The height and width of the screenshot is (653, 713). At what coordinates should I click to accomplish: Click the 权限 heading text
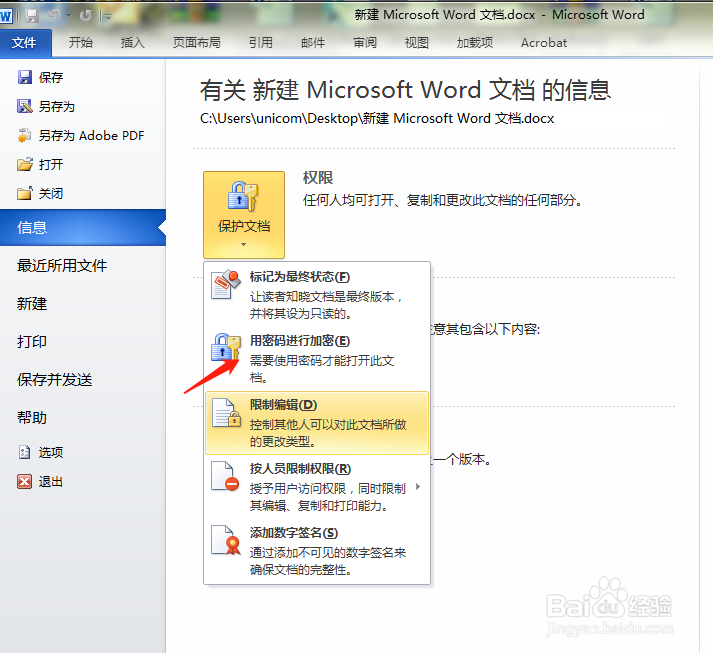click(x=318, y=178)
